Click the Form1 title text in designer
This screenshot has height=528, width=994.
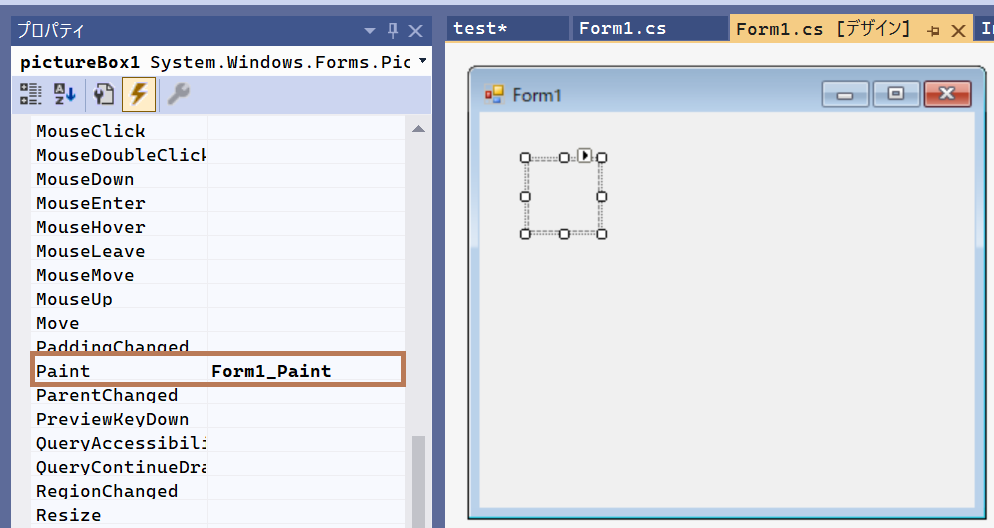tap(536, 95)
